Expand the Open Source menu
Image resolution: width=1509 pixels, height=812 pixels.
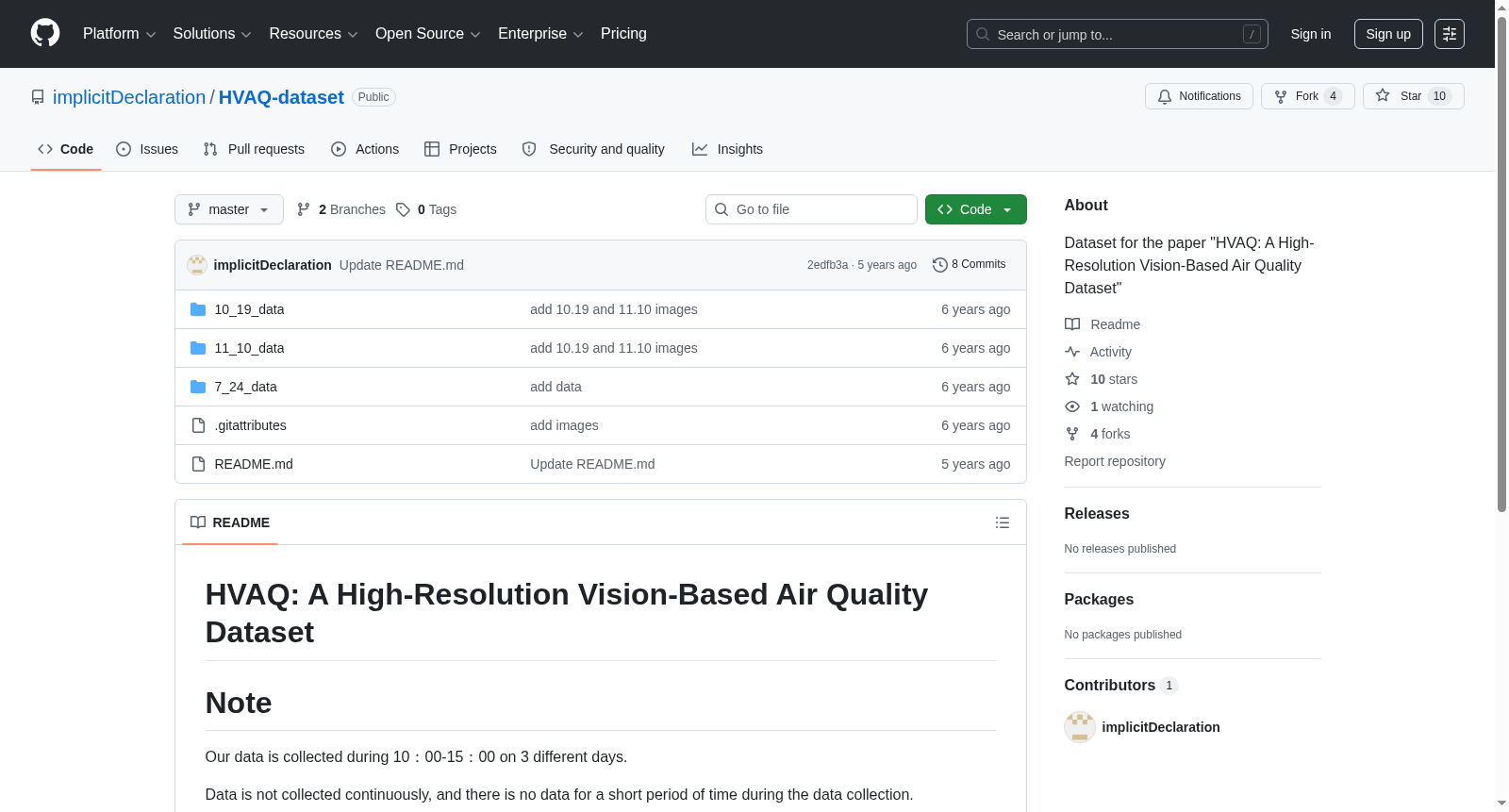(428, 34)
